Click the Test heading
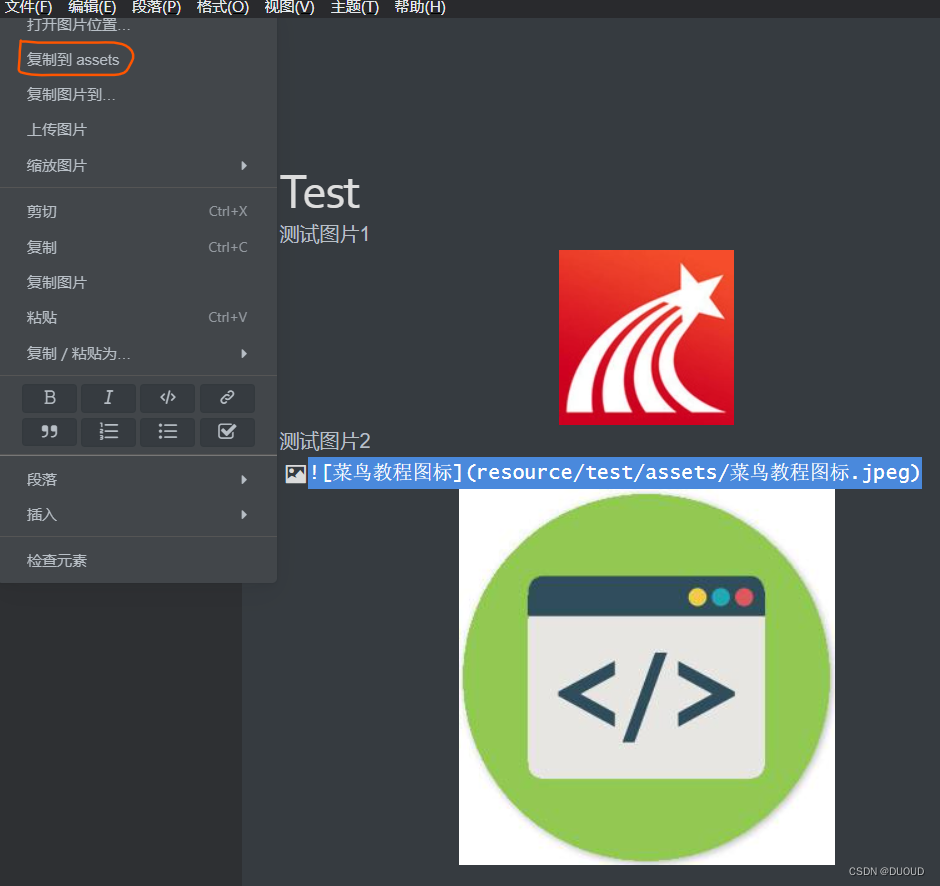Screen dimensions: 940x886 (x=320, y=192)
